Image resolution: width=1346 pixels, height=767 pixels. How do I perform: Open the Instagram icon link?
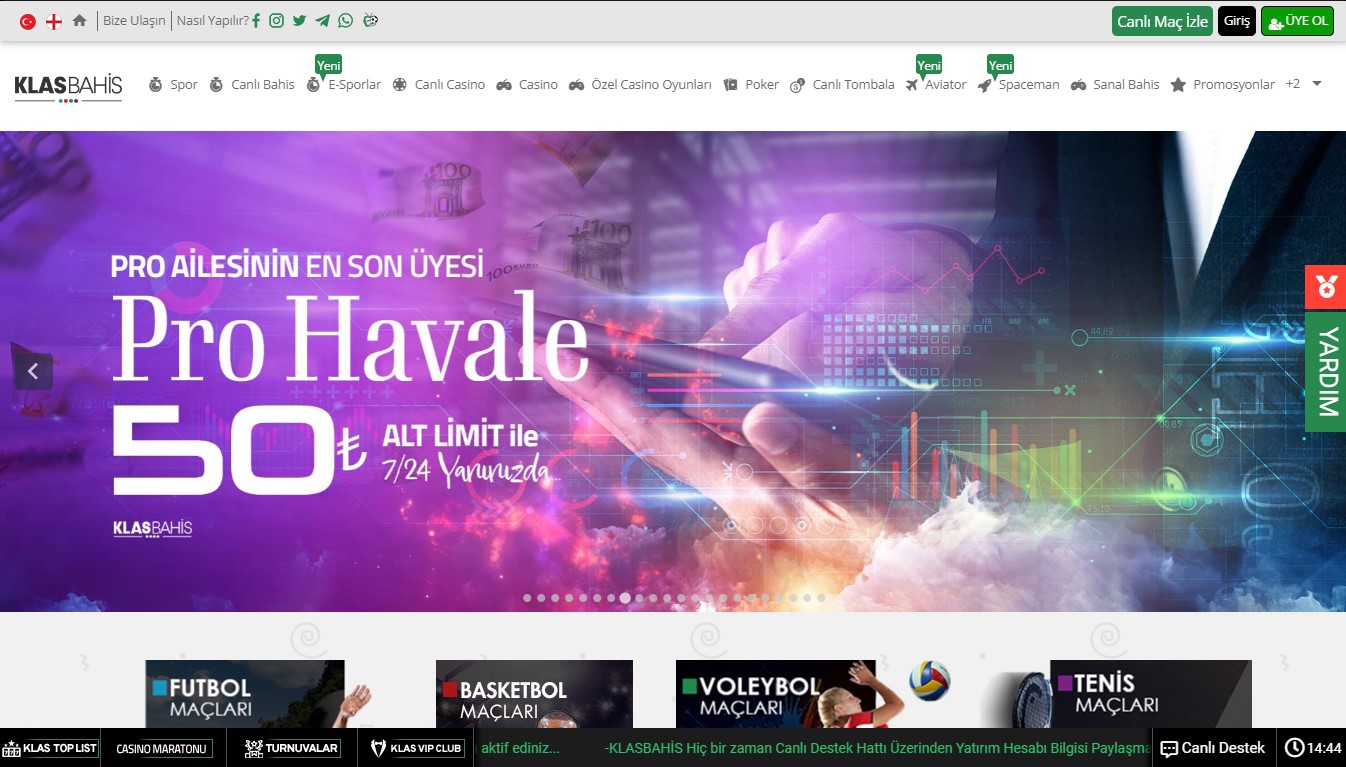[277, 20]
